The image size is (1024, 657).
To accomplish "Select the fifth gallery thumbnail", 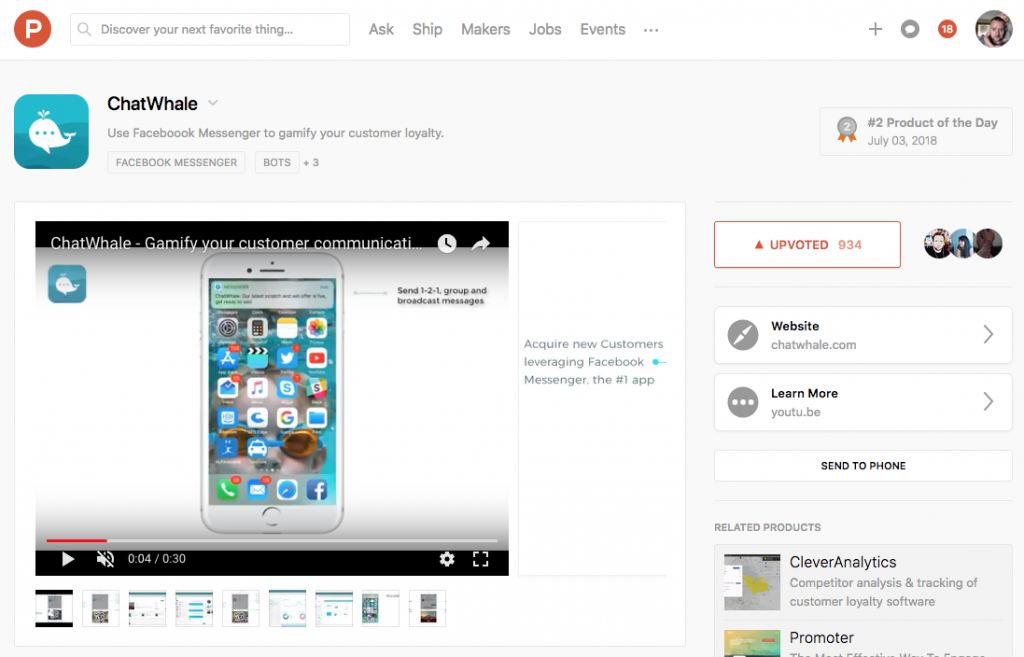I will click(240, 608).
